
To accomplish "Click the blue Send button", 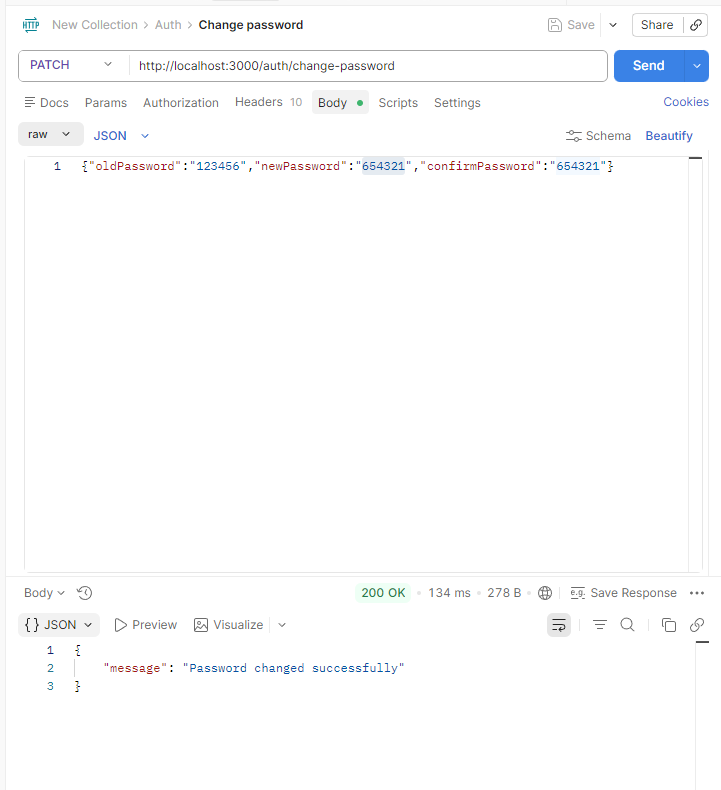I will [x=648, y=66].
